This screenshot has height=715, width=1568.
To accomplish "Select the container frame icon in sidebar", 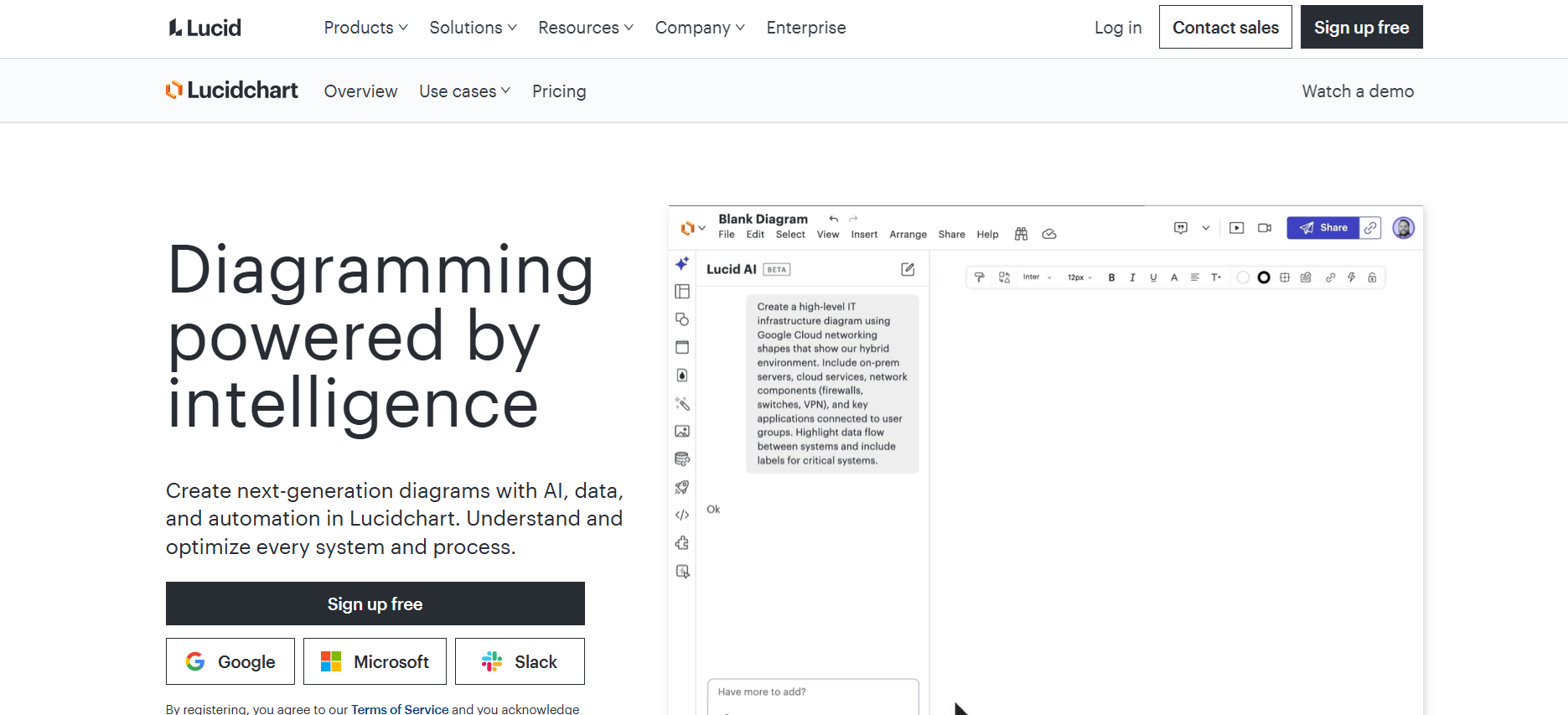I will click(x=682, y=347).
